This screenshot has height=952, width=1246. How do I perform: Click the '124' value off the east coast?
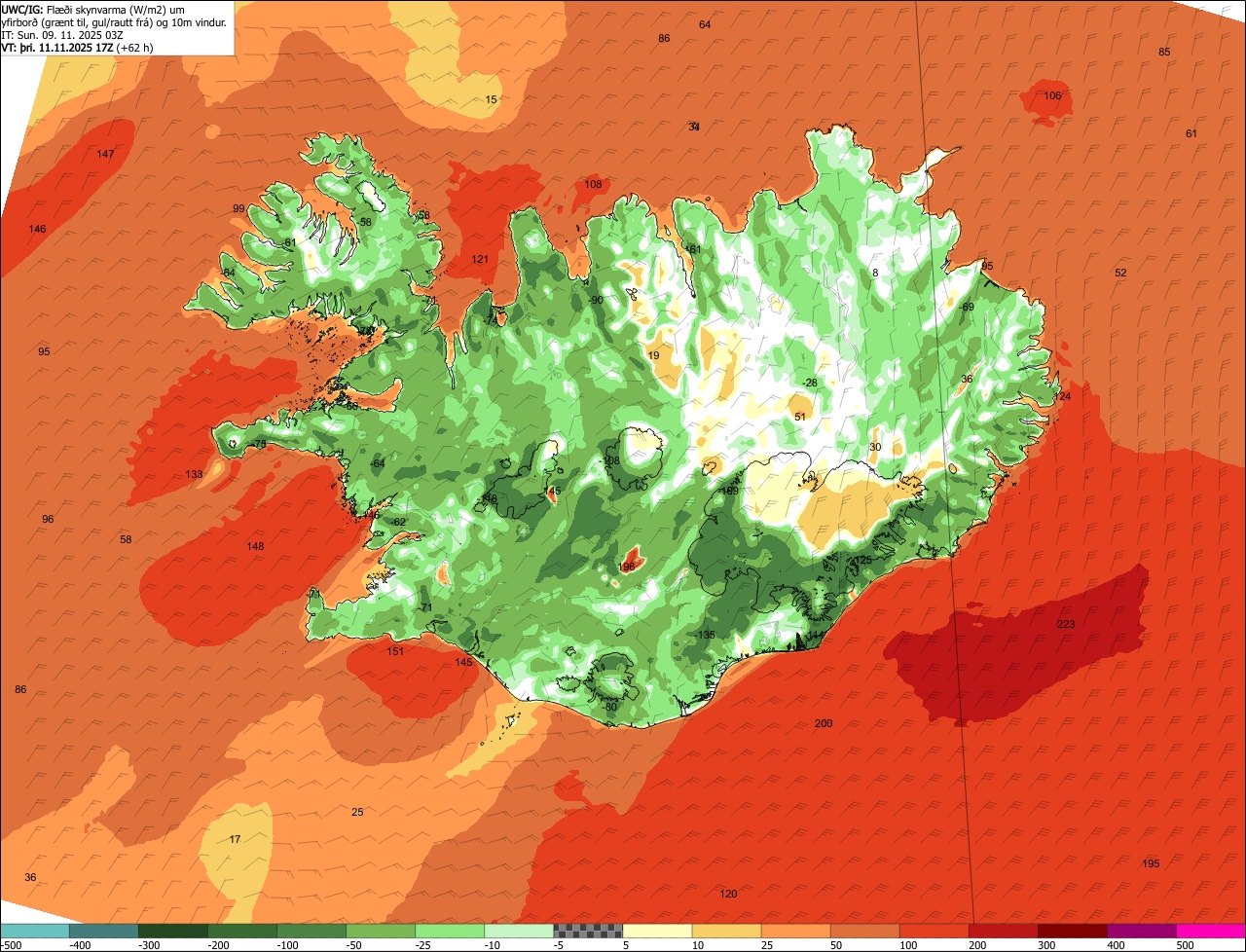tap(1062, 396)
